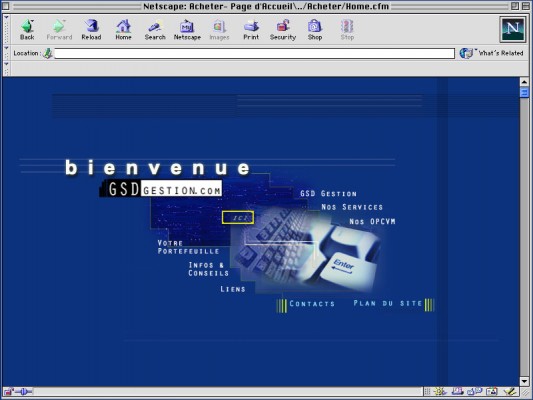Viewport: 533px width, 400px height.
Task: Collapse the personal toolbar handle
Action: click(6, 69)
